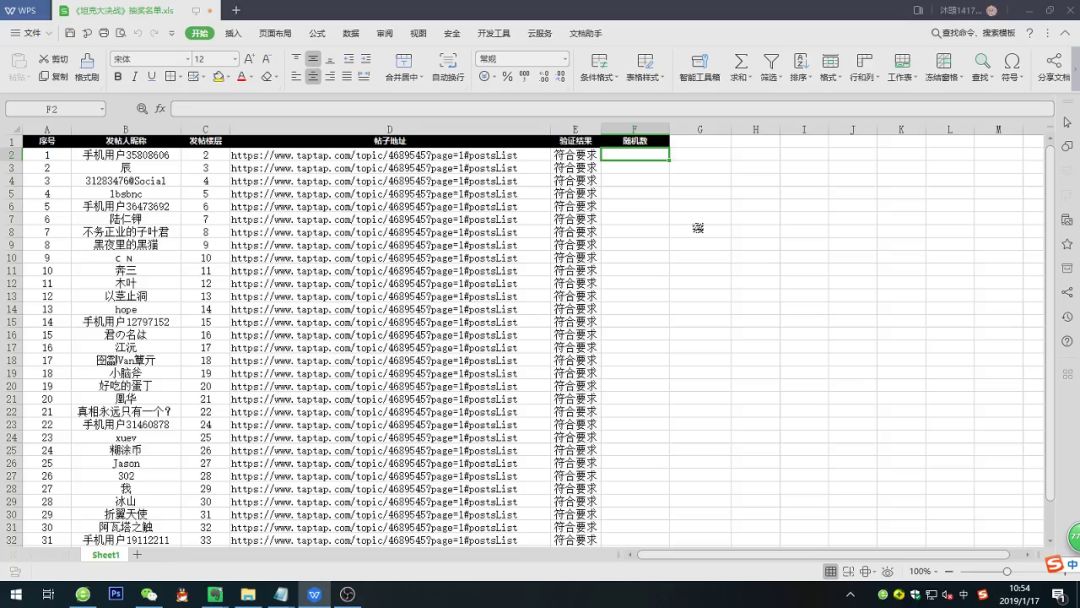Switch to the Data (数据) tab

click(351, 33)
